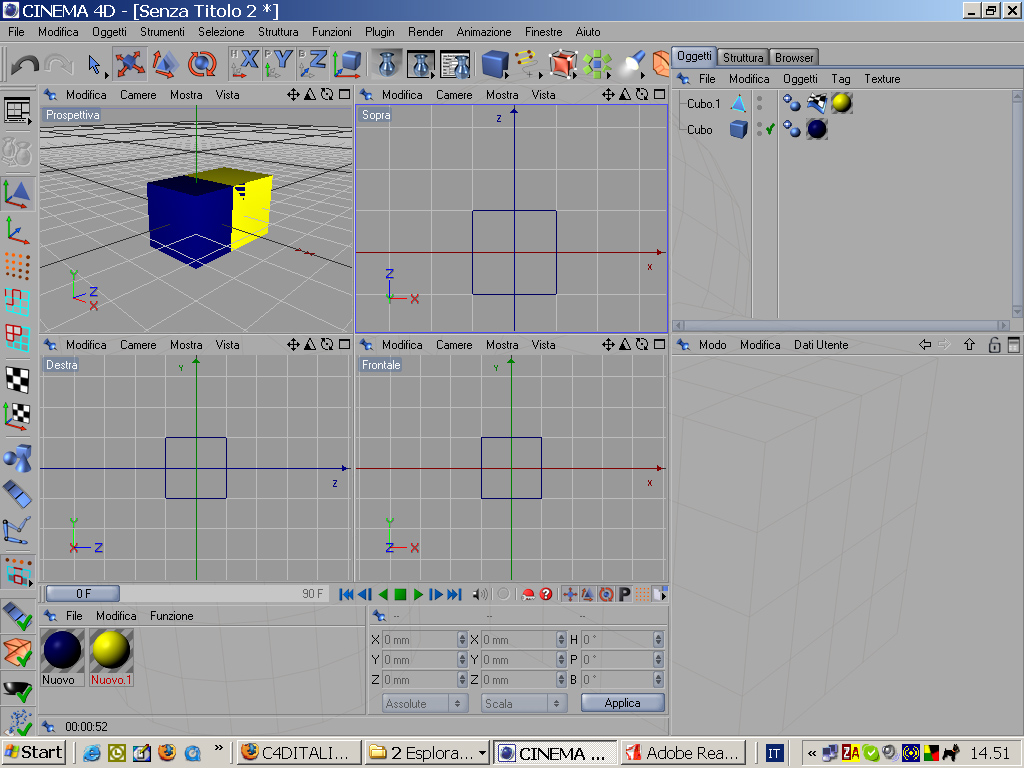Activate the Rotate tool
Viewport: 1024px width, 768px height.
(202, 64)
